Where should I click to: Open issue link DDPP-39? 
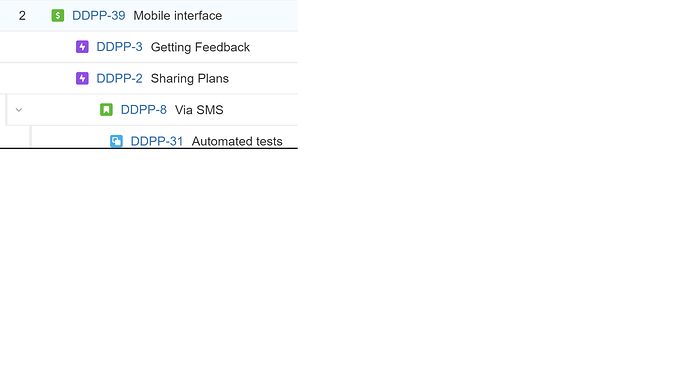click(99, 15)
